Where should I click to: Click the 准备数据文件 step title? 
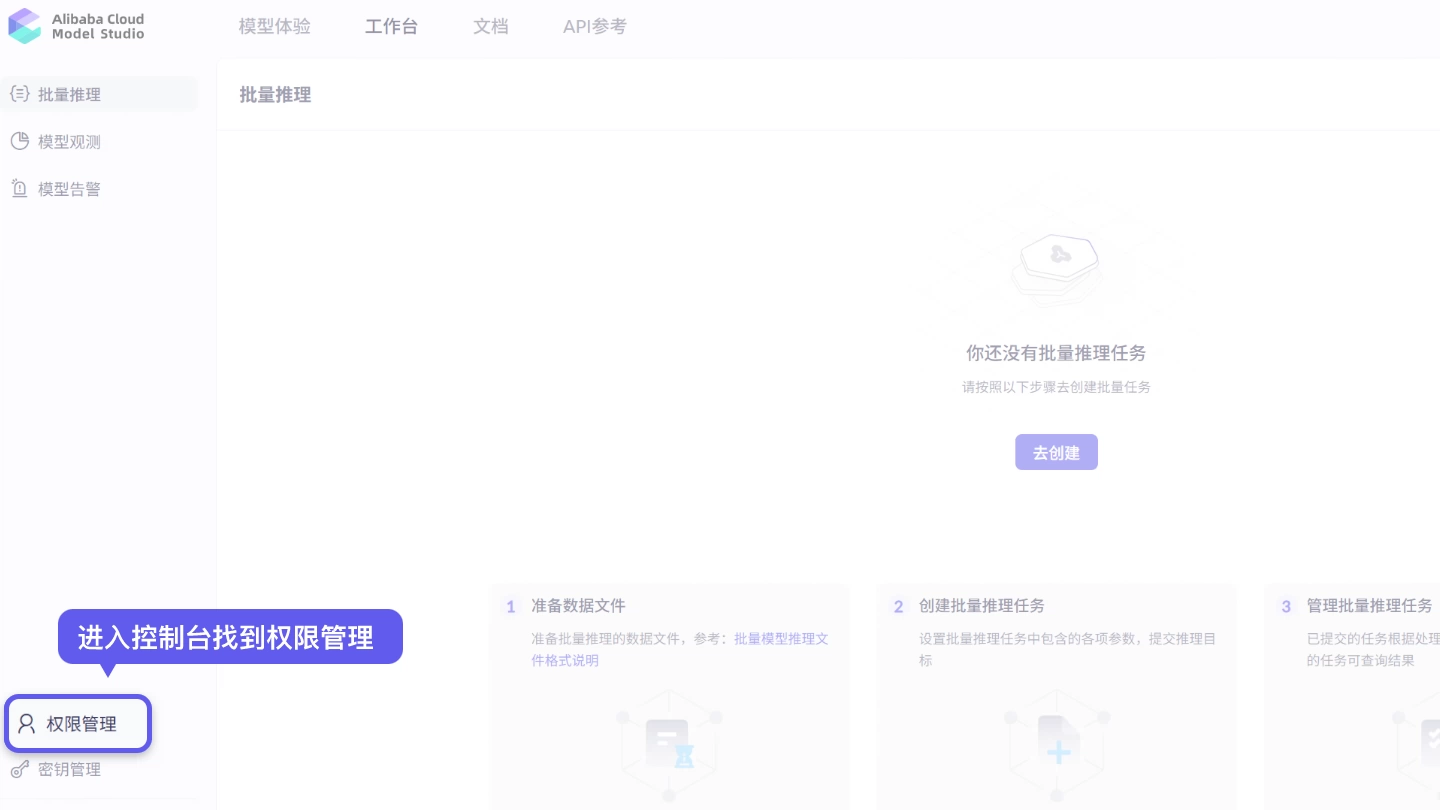click(x=578, y=606)
